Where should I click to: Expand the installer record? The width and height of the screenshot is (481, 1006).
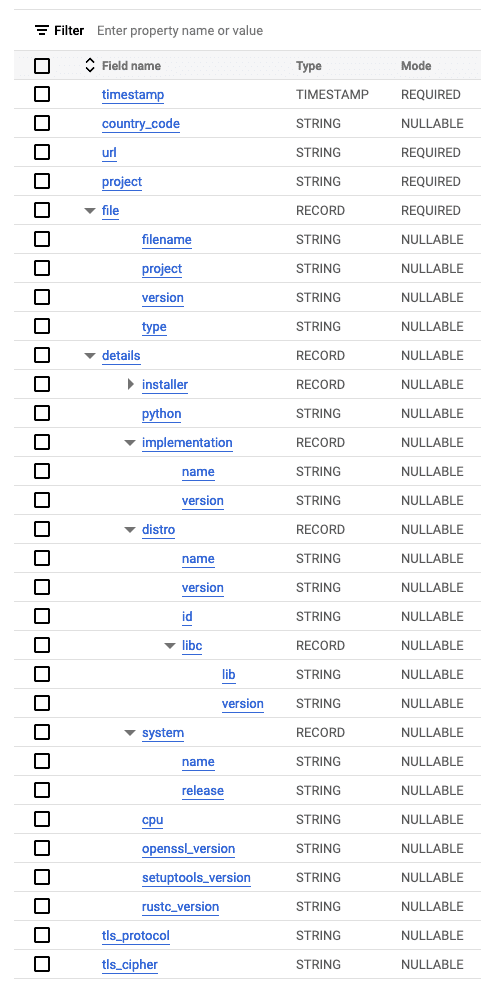pos(131,385)
